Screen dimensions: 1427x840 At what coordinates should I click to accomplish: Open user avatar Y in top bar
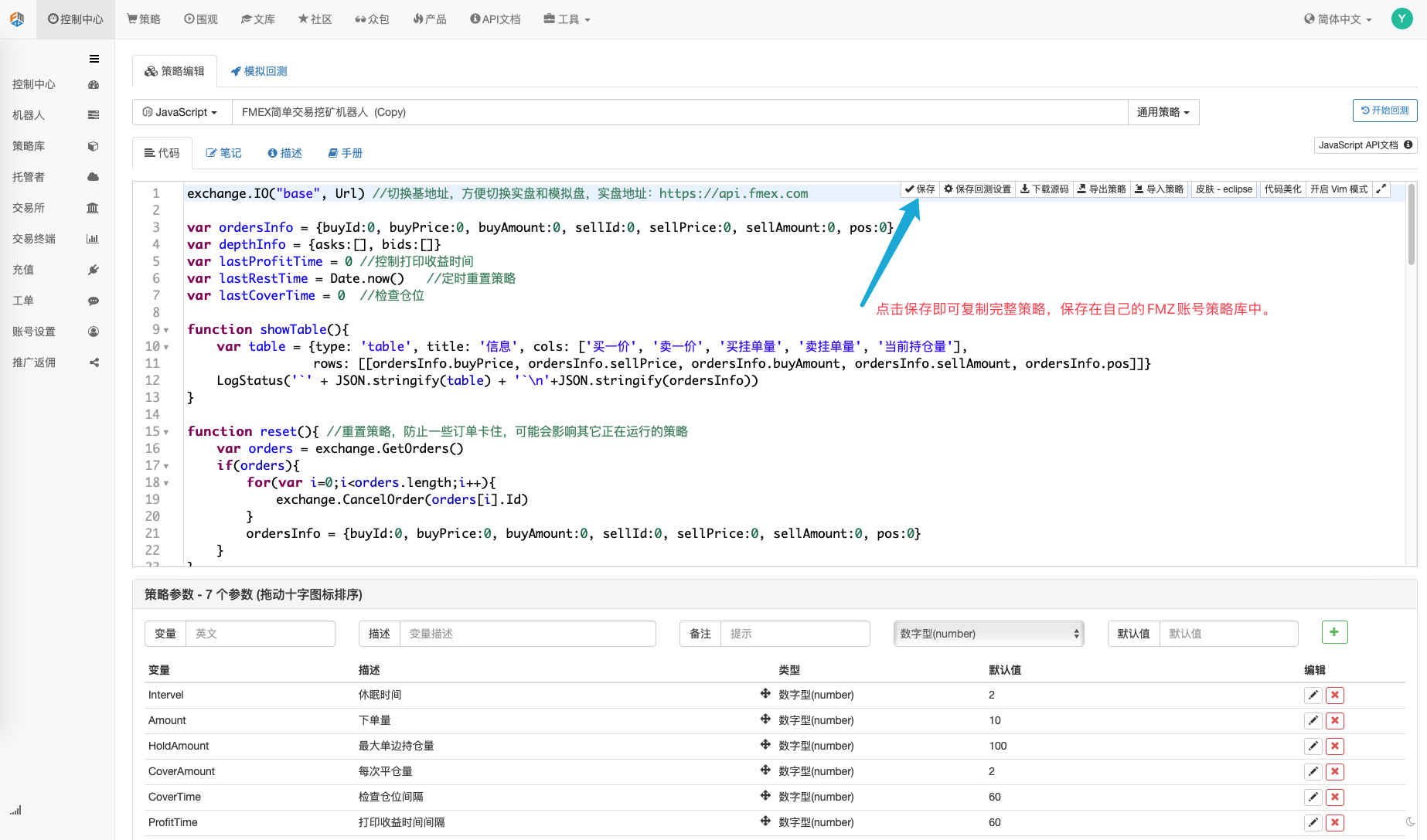click(x=1401, y=19)
